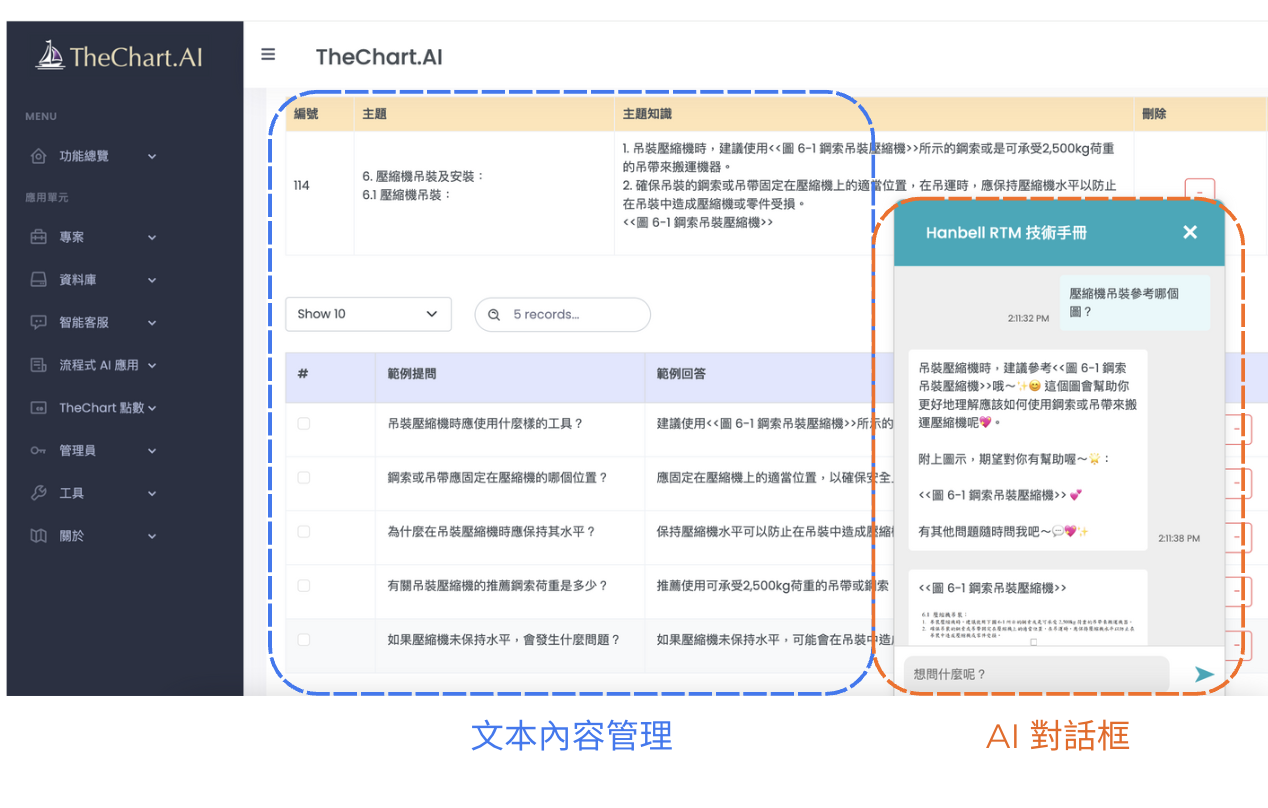The height and width of the screenshot is (808, 1268).
Task: Click the 管理員 key icon
Action: tap(39, 451)
